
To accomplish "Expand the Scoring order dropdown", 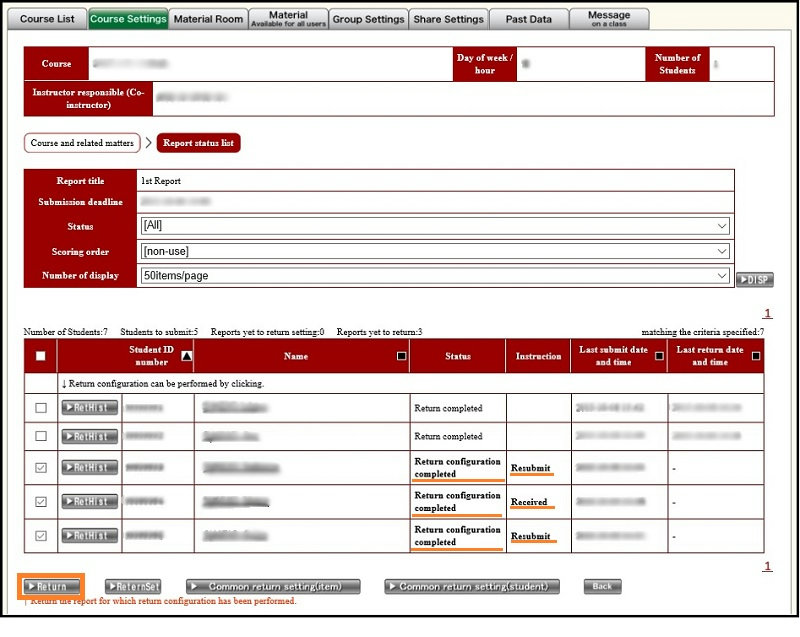I will click(x=434, y=251).
